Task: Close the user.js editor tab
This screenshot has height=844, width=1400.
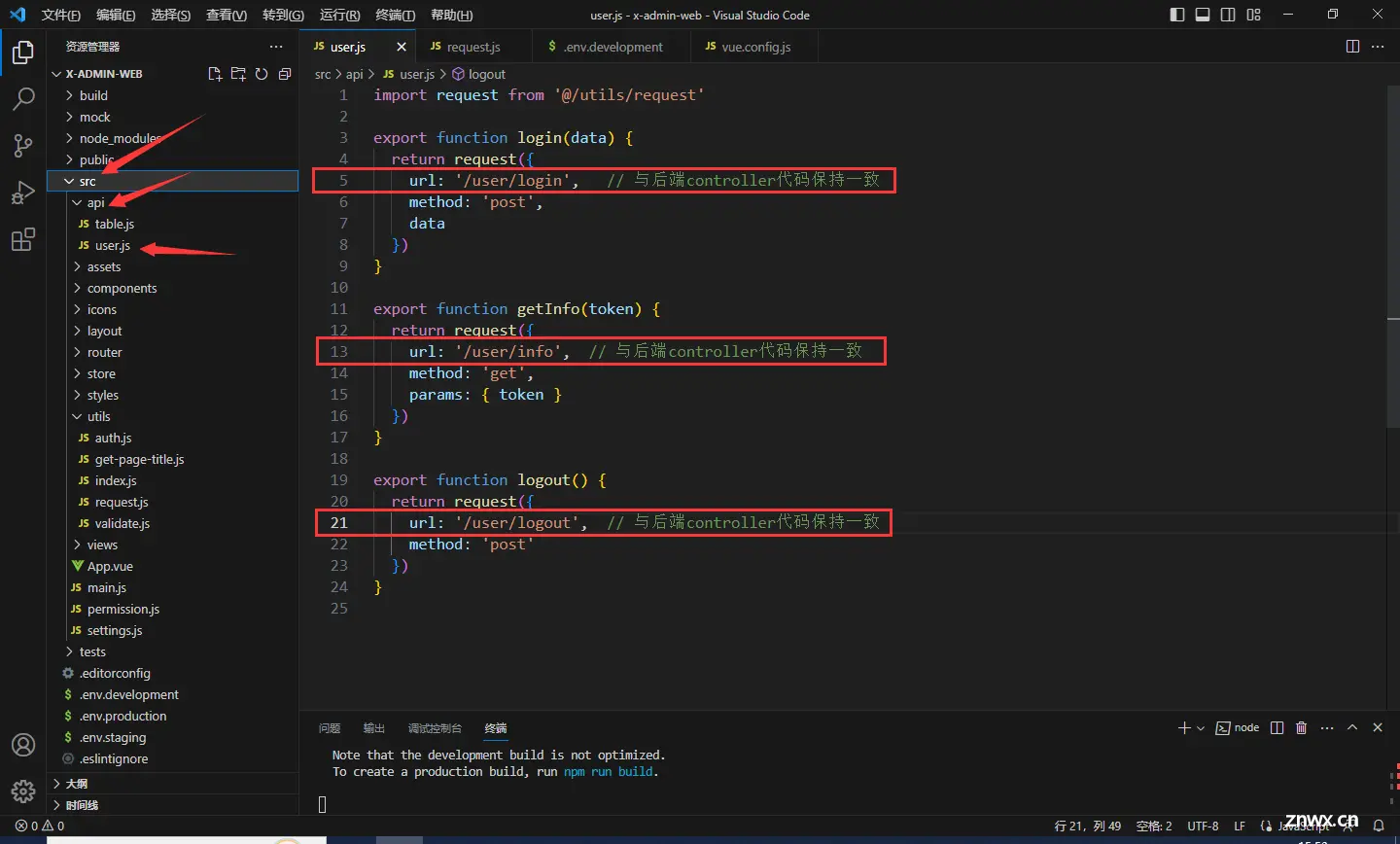Action: (x=402, y=47)
